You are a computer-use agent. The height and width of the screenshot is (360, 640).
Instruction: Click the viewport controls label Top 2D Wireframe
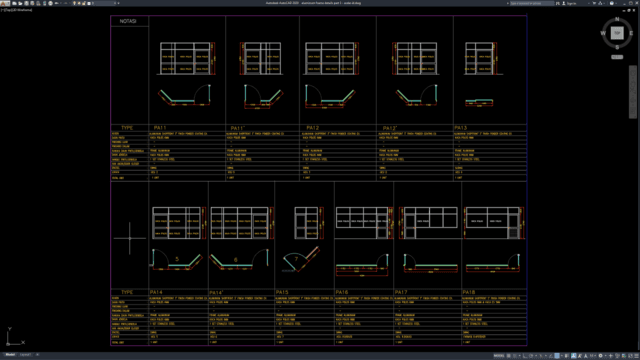[16, 10]
